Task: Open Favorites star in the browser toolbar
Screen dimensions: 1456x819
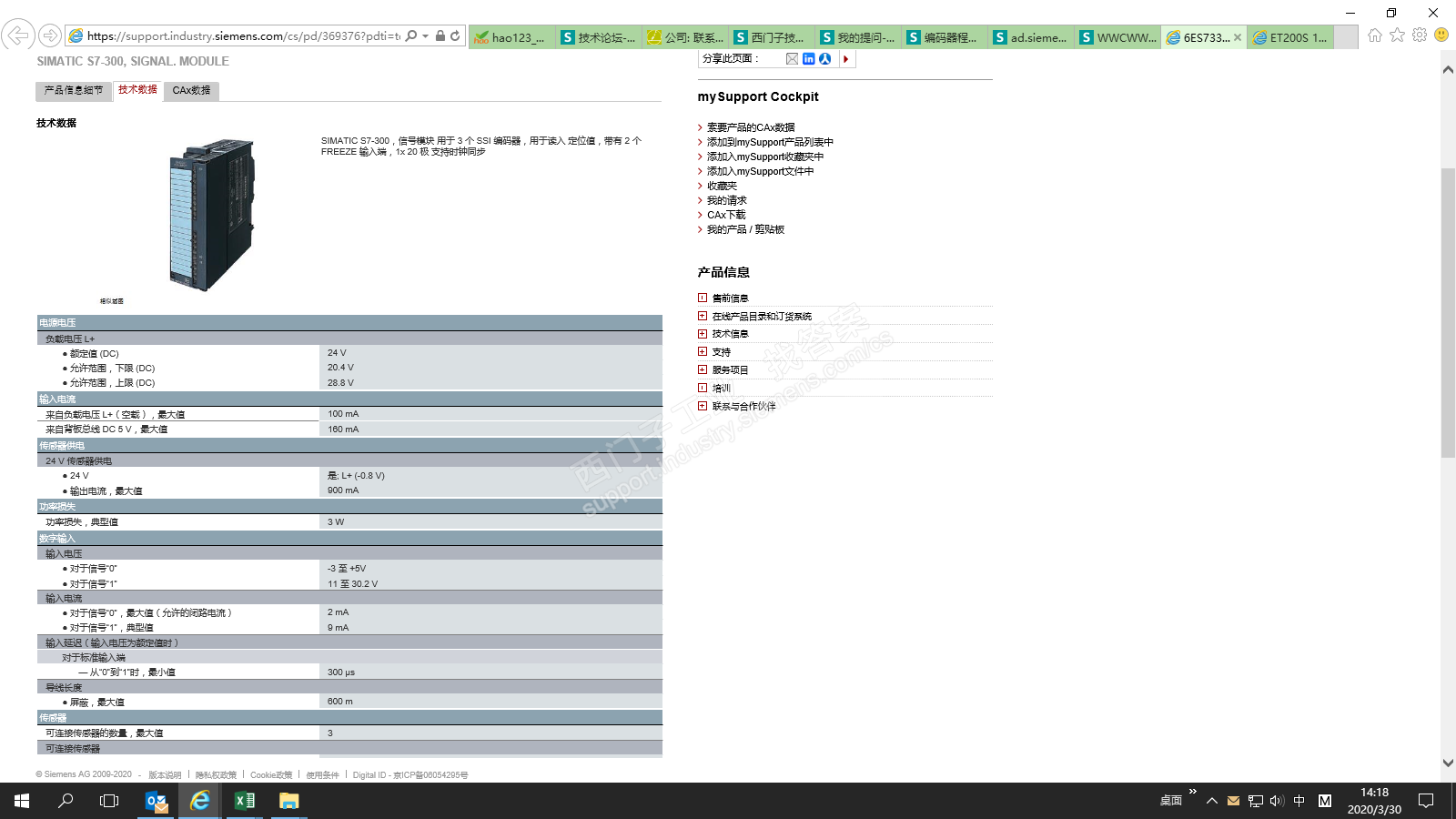Action: (1397, 35)
